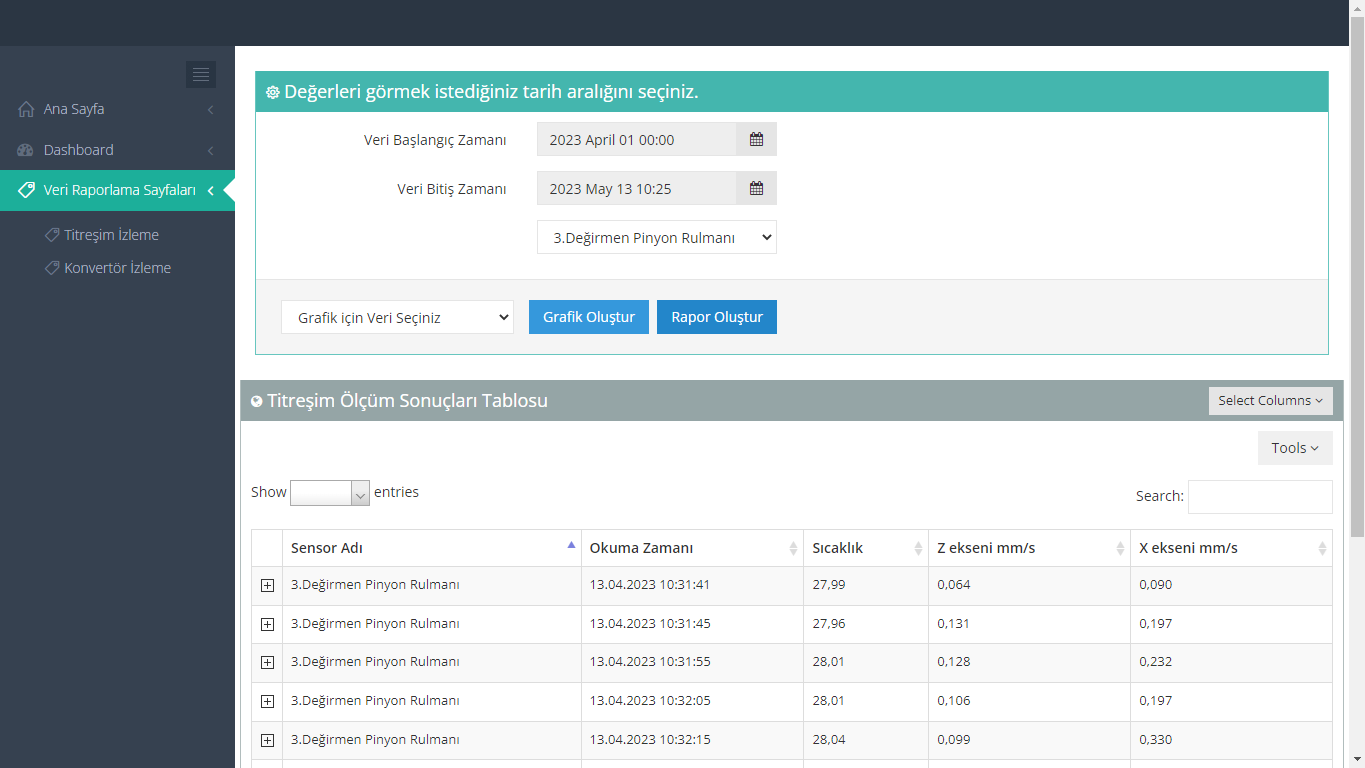Click Z ekseni value 0,106
Screen dimensions: 1365x768
point(954,701)
